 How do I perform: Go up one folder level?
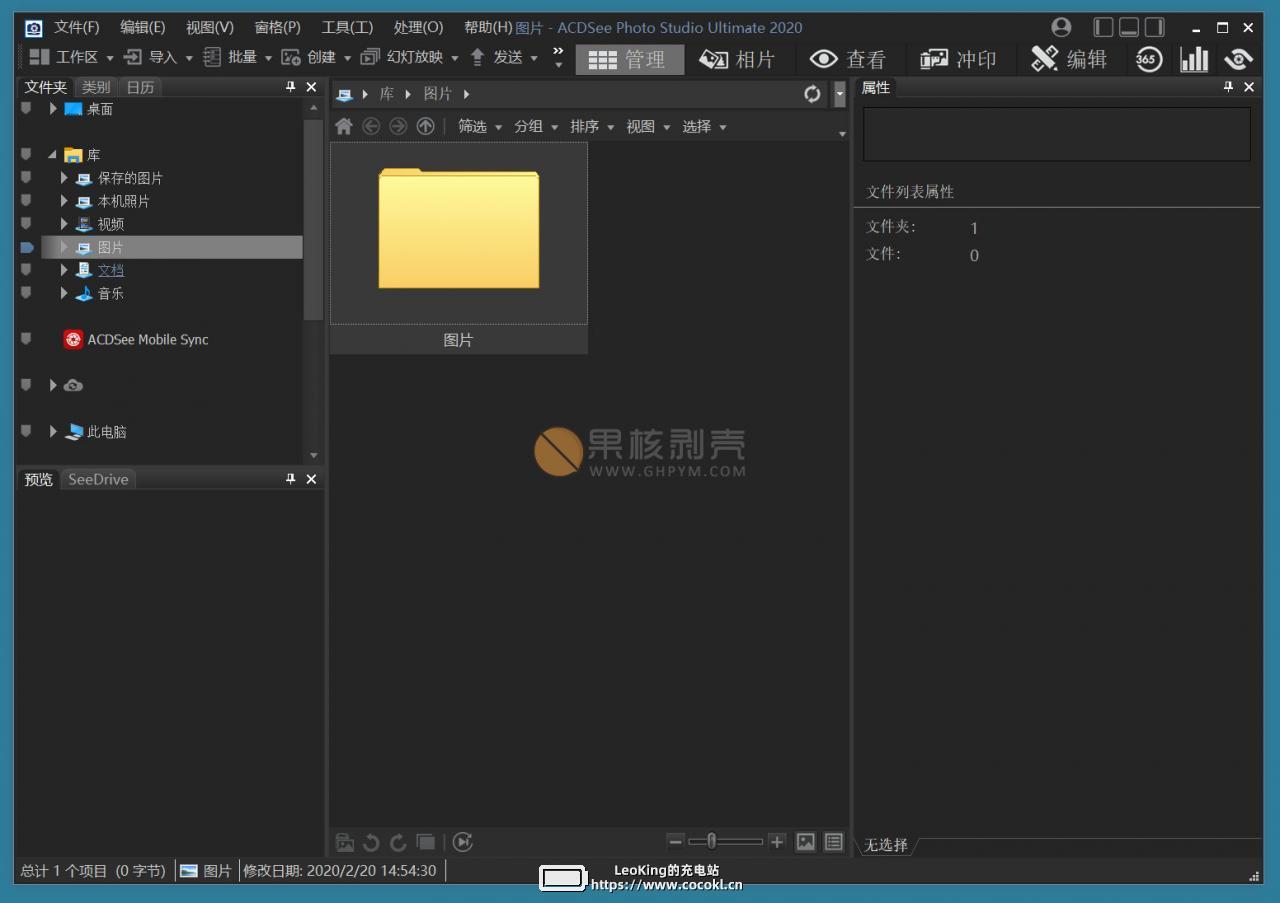425,126
